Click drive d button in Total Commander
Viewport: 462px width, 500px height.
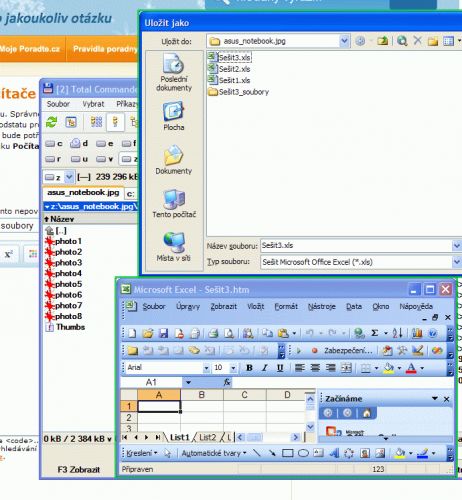click(79, 143)
